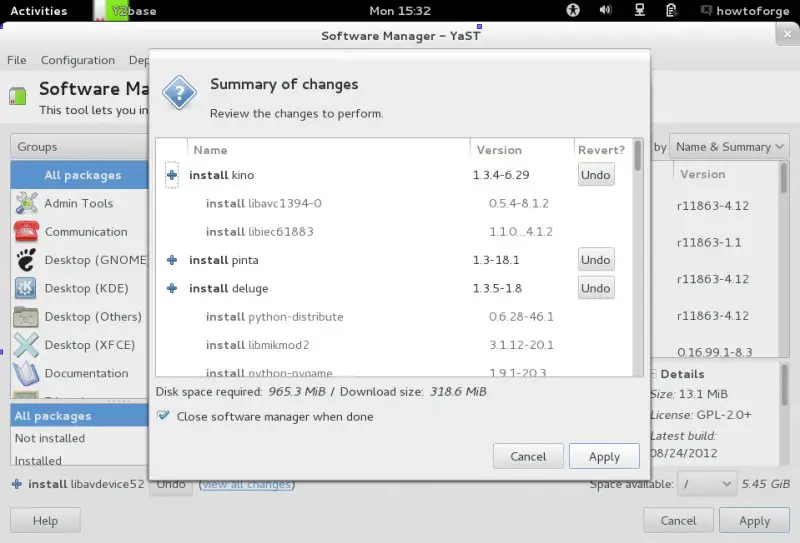Click the plus icon next to install kino
Viewport: 800px width, 543px height.
(x=172, y=175)
